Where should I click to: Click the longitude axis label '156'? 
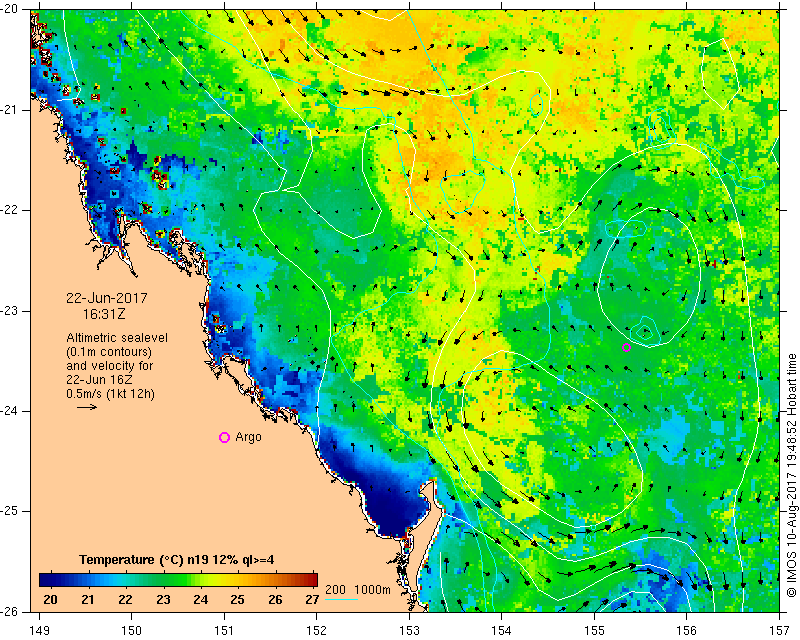click(x=687, y=630)
